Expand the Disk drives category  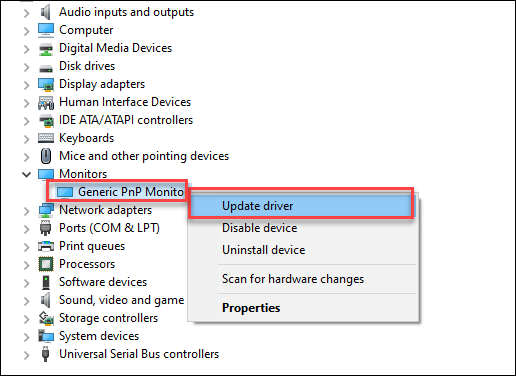coord(26,66)
